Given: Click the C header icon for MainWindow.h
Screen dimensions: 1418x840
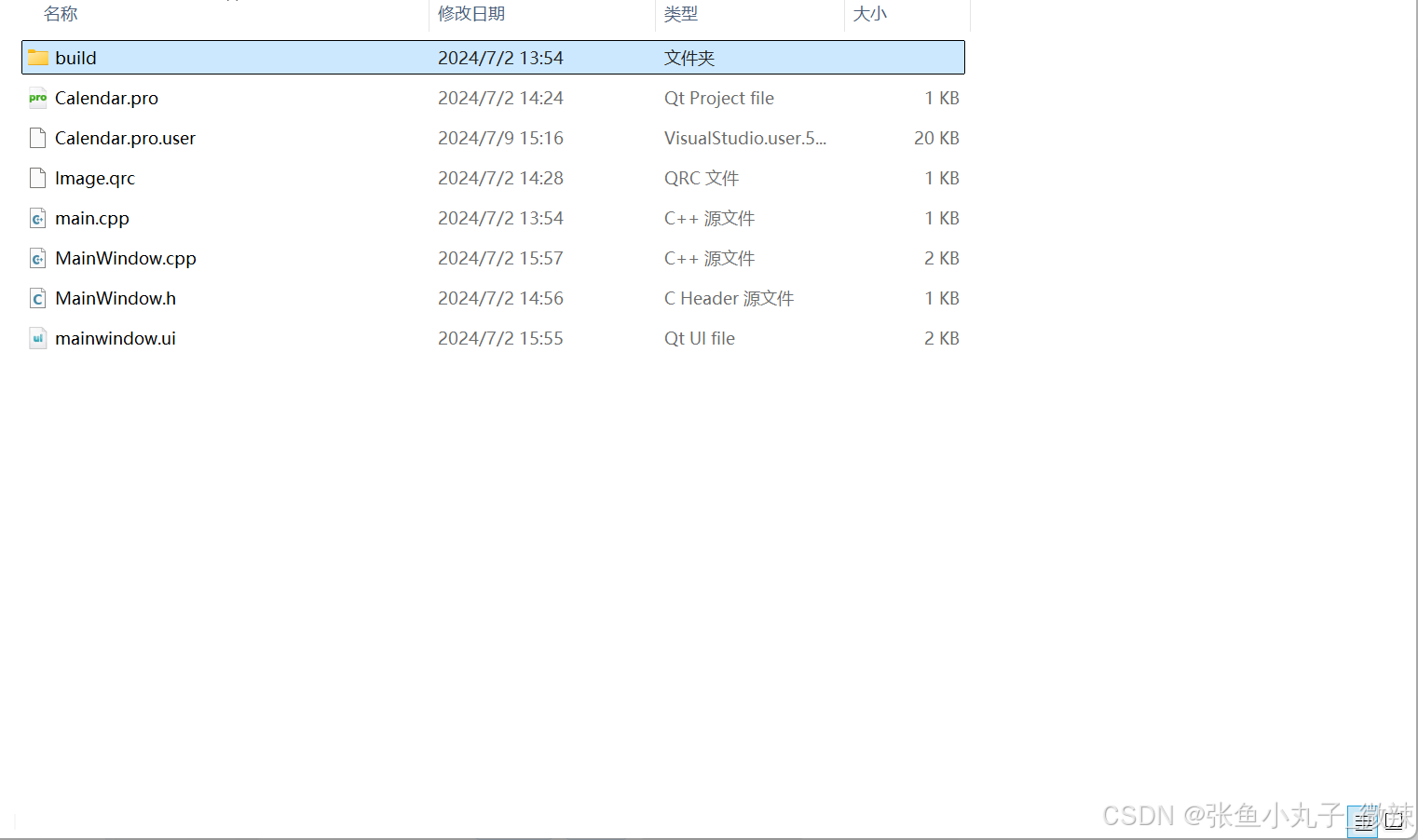Looking at the screenshot, I should pyautogui.click(x=37, y=298).
